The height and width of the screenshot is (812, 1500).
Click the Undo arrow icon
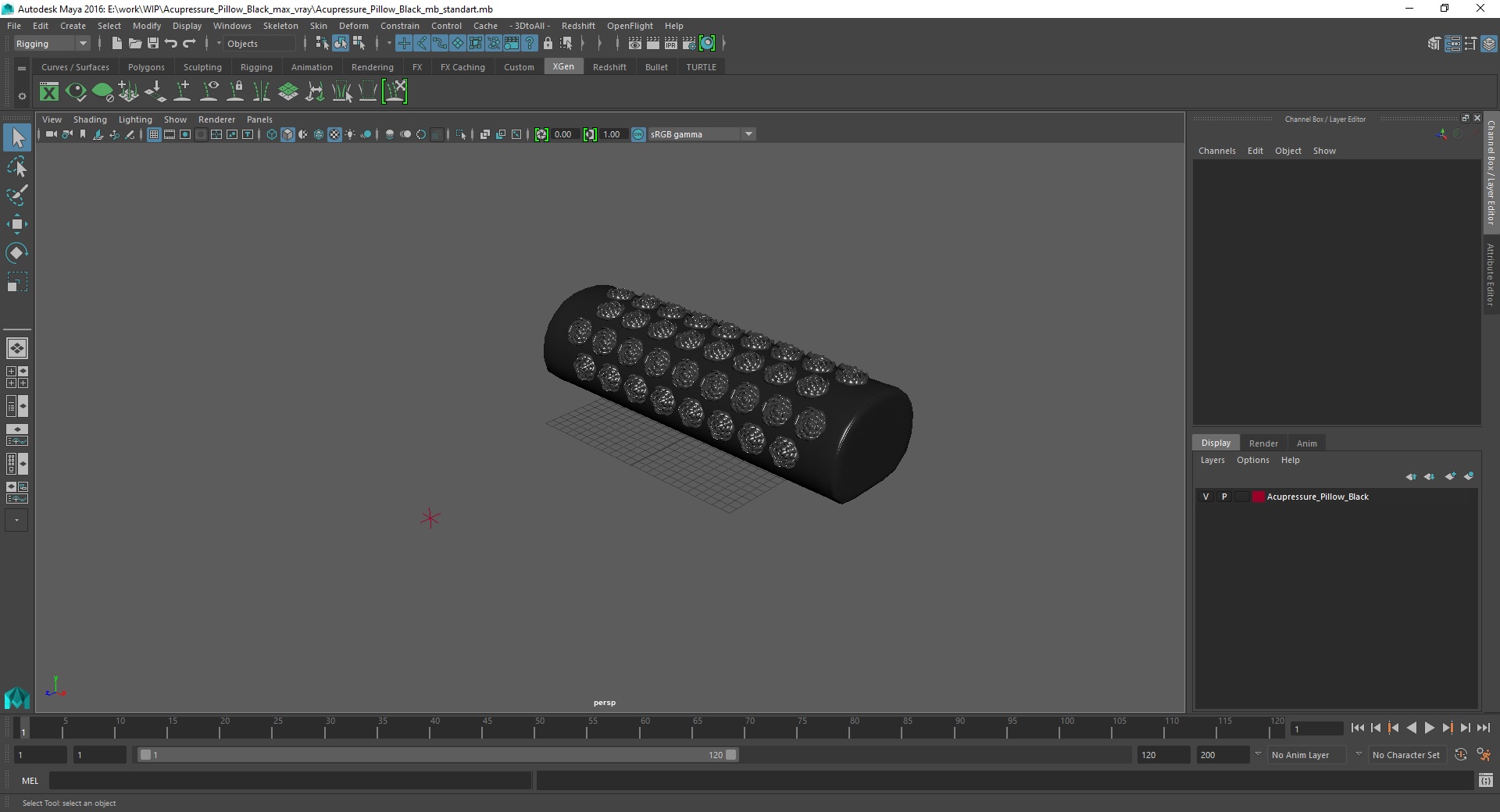click(x=170, y=44)
